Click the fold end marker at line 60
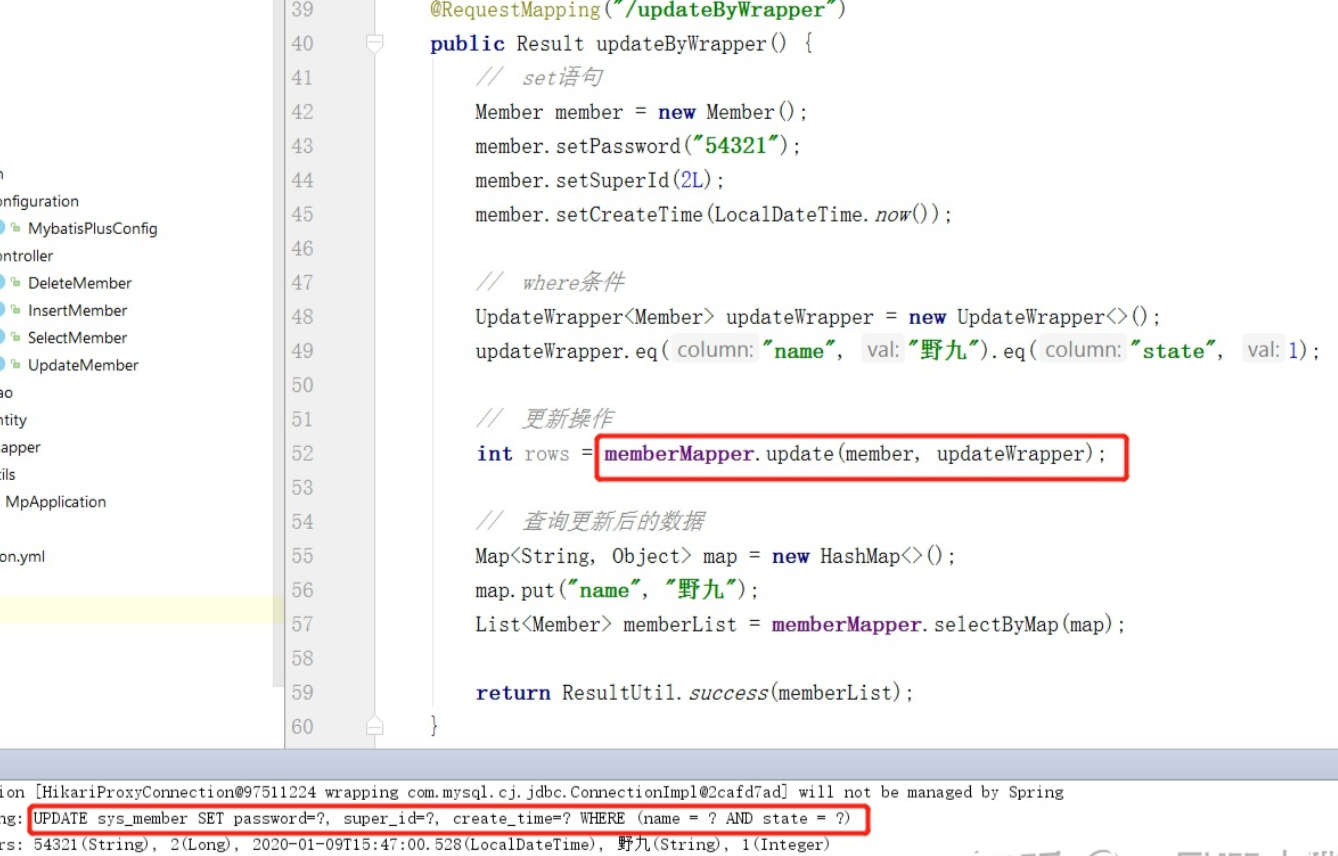 [375, 725]
